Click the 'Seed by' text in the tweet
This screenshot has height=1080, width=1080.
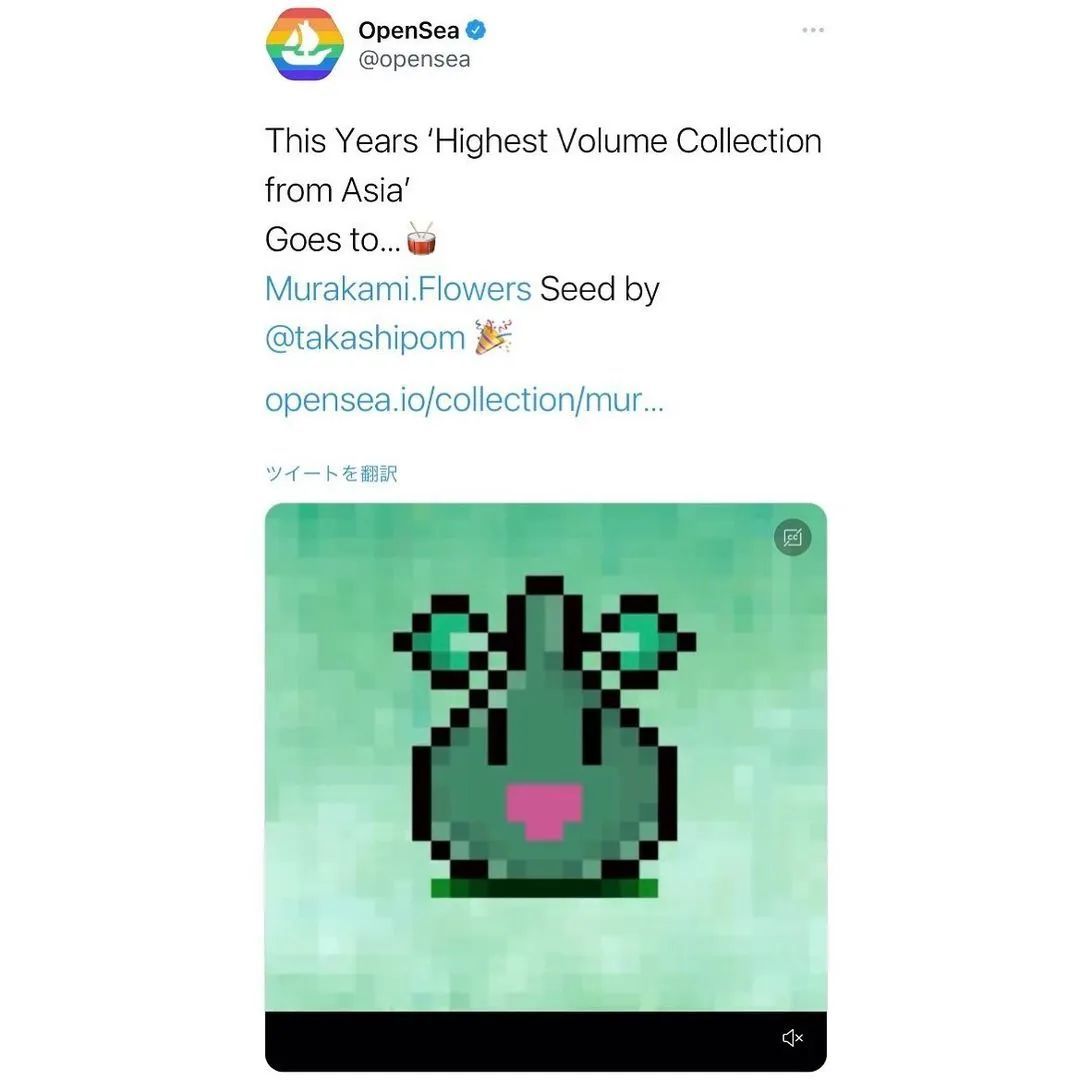(599, 289)
